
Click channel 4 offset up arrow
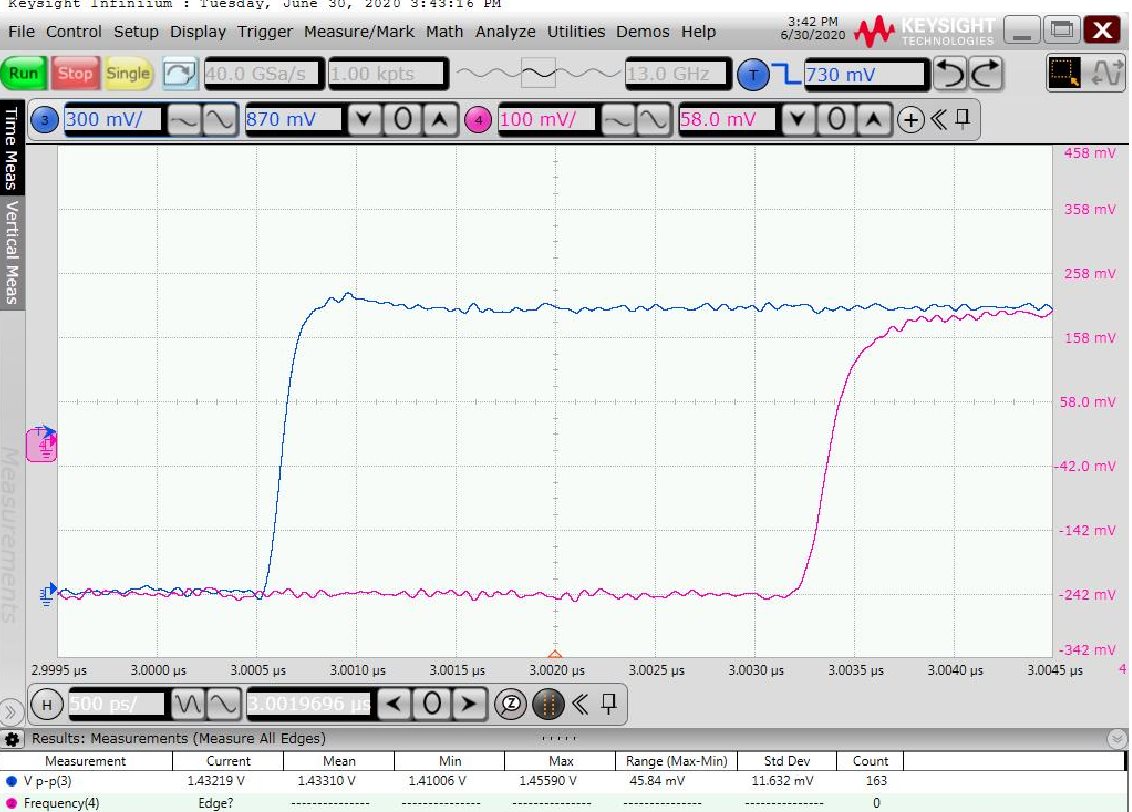(x=874, y=120)
